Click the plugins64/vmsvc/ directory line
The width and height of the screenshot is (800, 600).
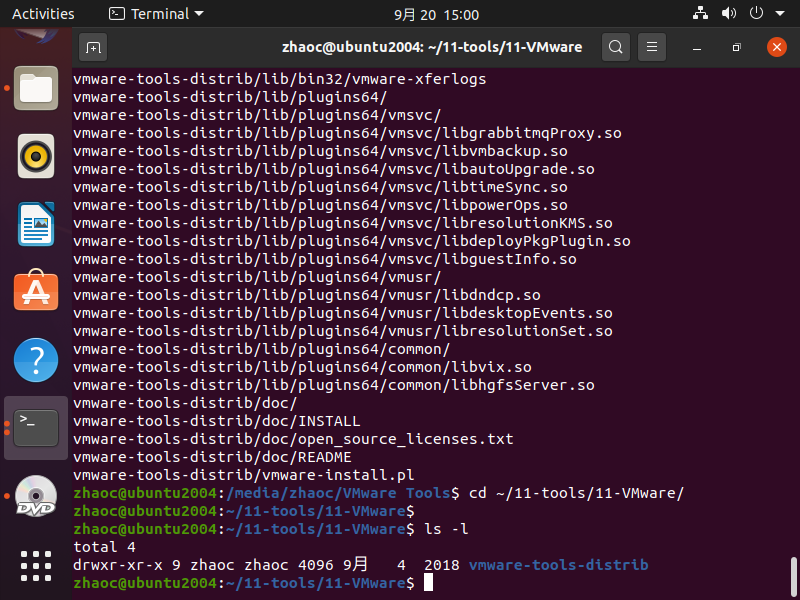[x=257, y=115]
